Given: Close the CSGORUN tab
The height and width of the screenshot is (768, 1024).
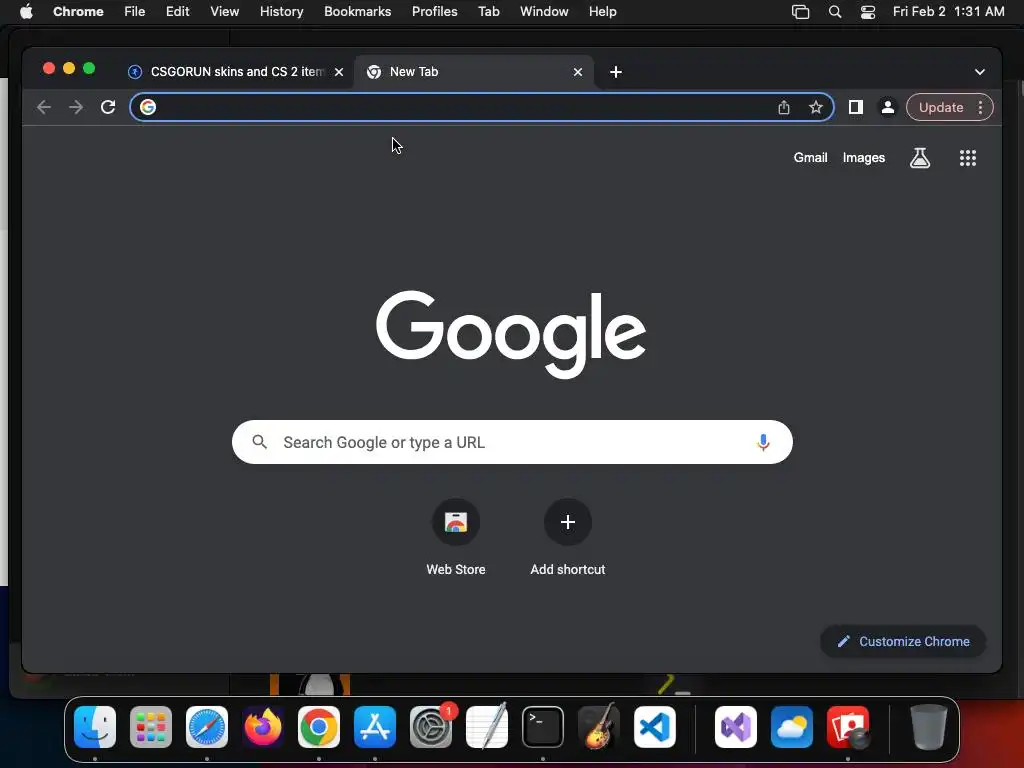Looking at the screenshot, I should coord(339,72).
